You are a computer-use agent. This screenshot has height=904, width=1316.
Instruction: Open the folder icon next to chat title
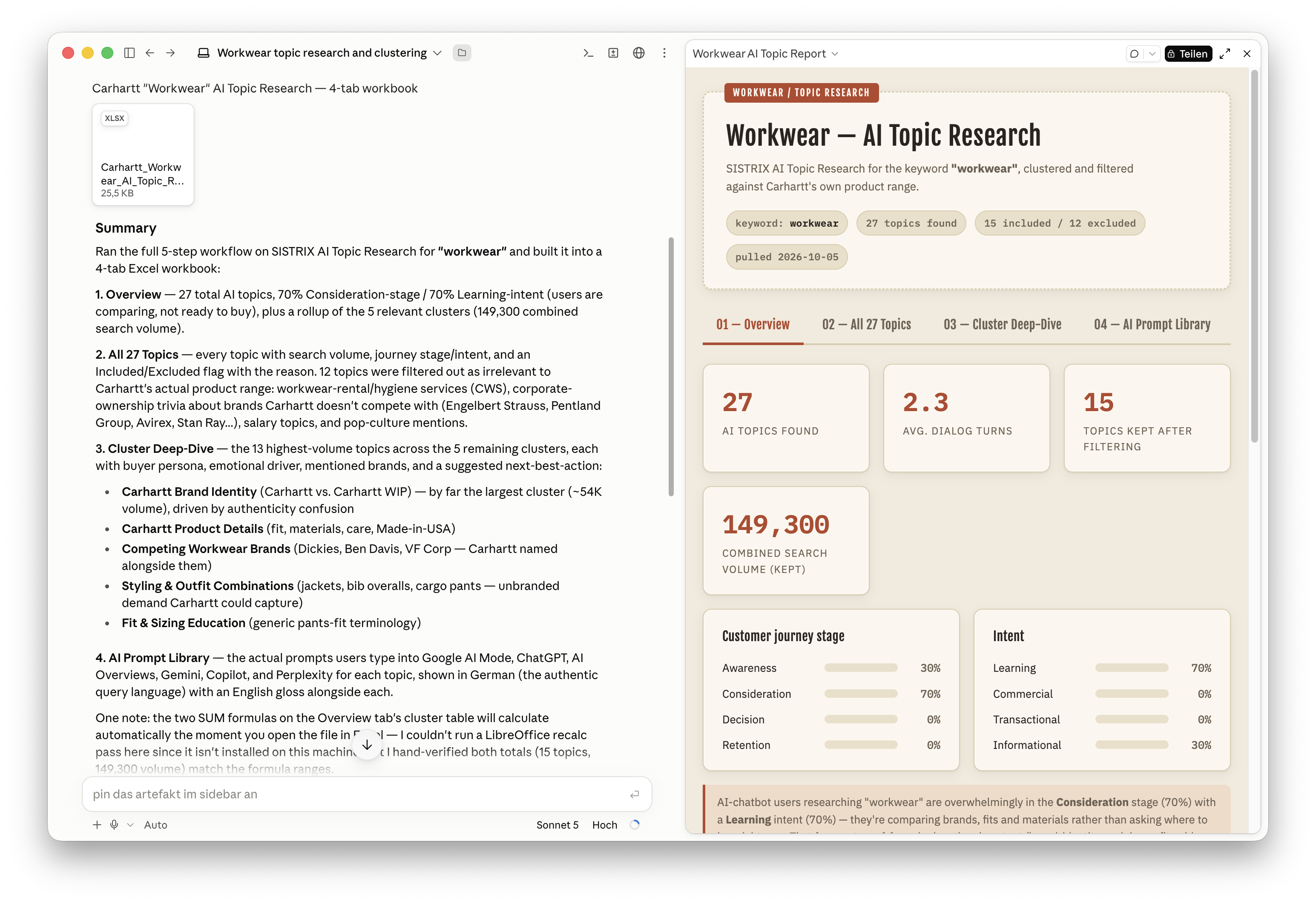462,53
